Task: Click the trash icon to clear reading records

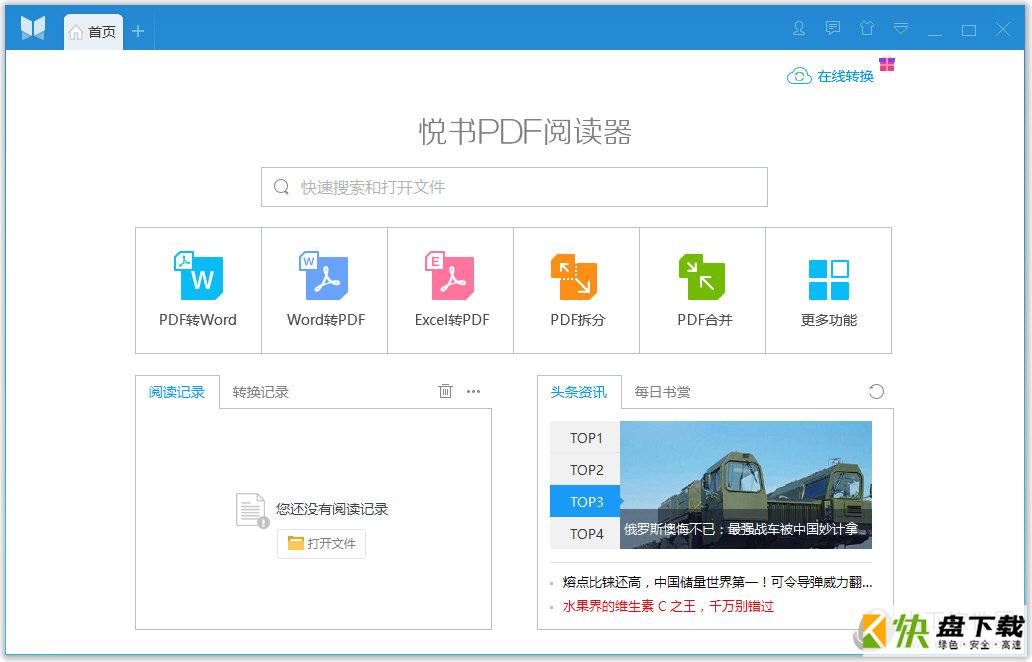Action: (x=446, y=392)
